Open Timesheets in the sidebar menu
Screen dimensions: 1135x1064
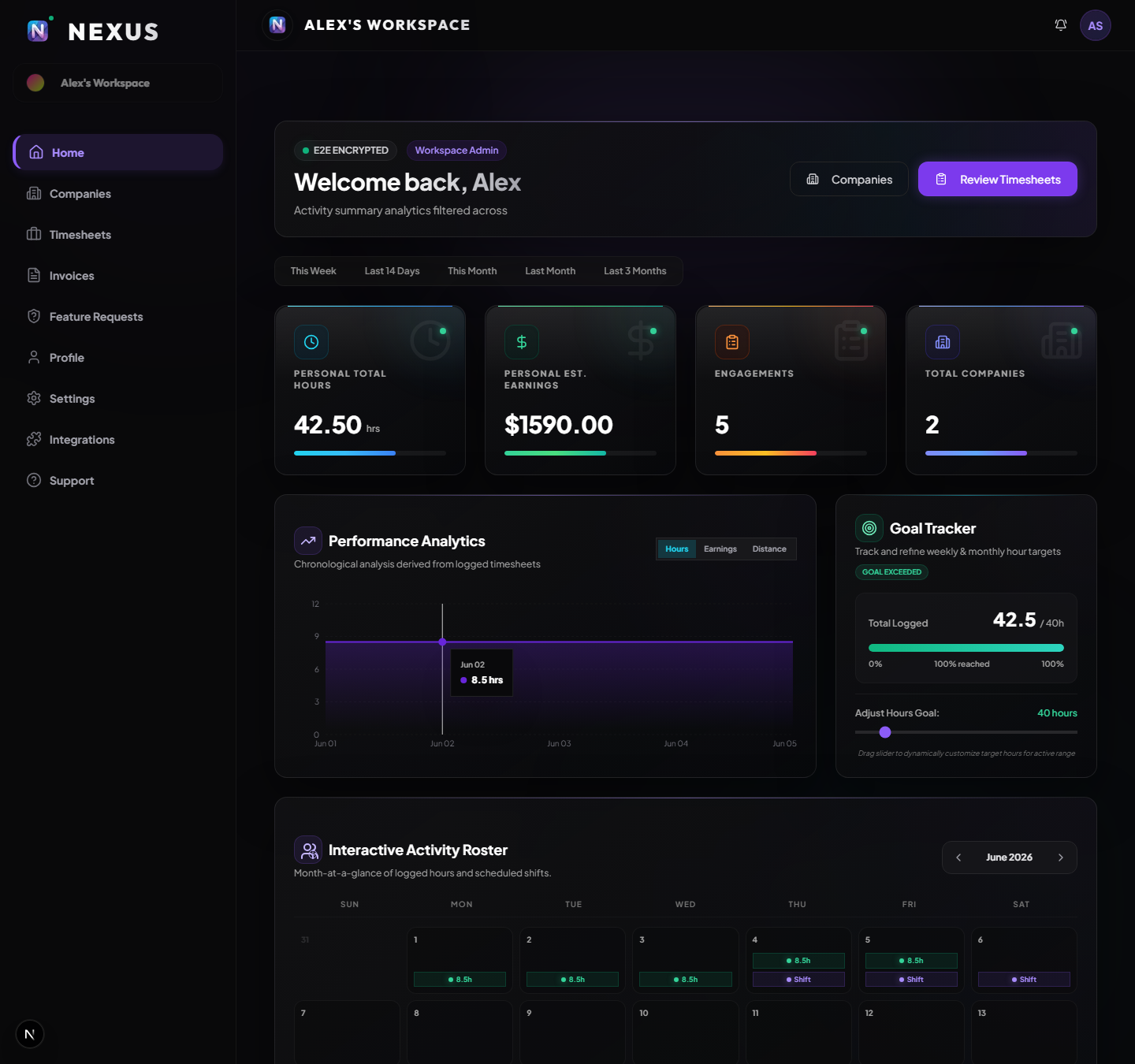pos(118,234)
